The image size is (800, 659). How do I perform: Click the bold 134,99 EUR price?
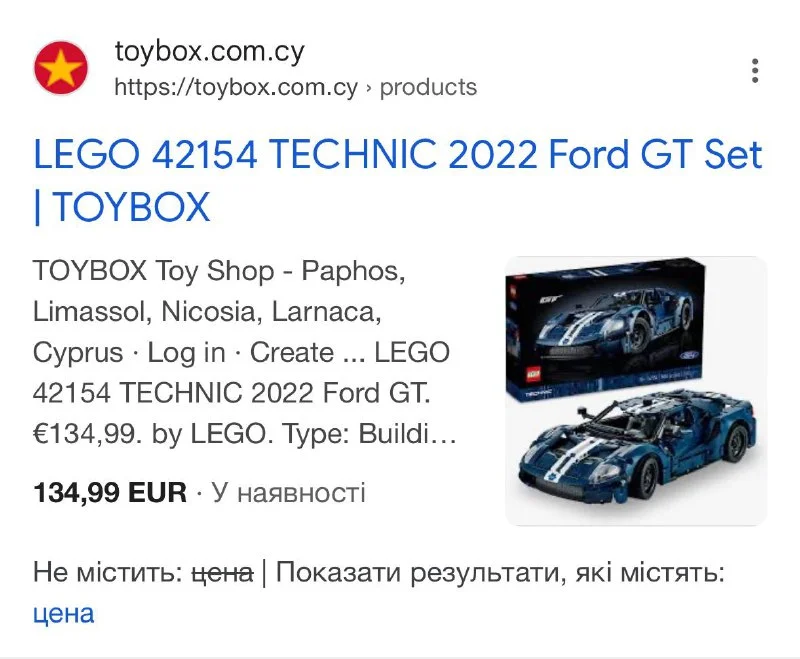tap(110, 493)
